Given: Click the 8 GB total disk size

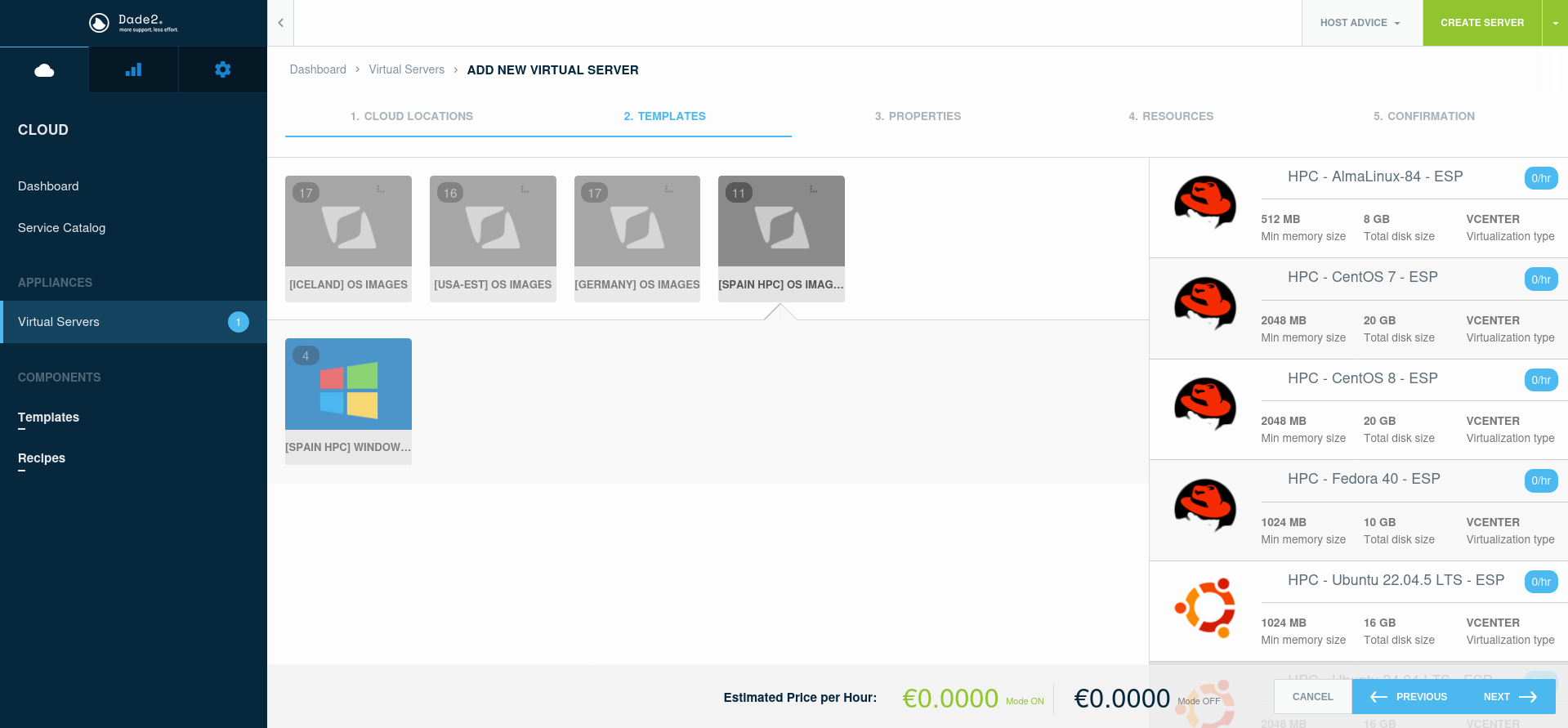Looking at the screenshot, I should 1377,219.
